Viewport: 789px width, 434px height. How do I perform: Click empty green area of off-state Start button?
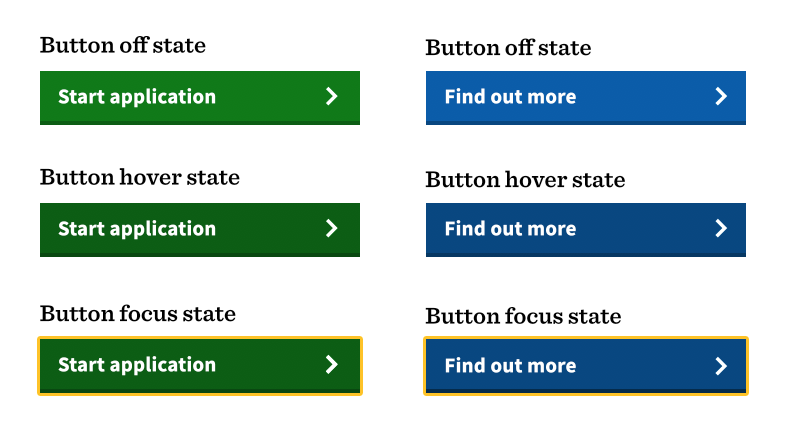(270, 96)
